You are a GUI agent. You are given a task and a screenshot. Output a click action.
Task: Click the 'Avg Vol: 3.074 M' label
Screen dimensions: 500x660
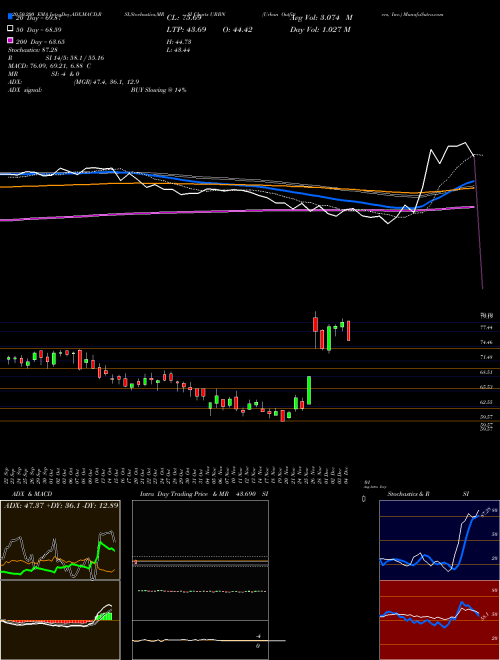tap(321, 18)
